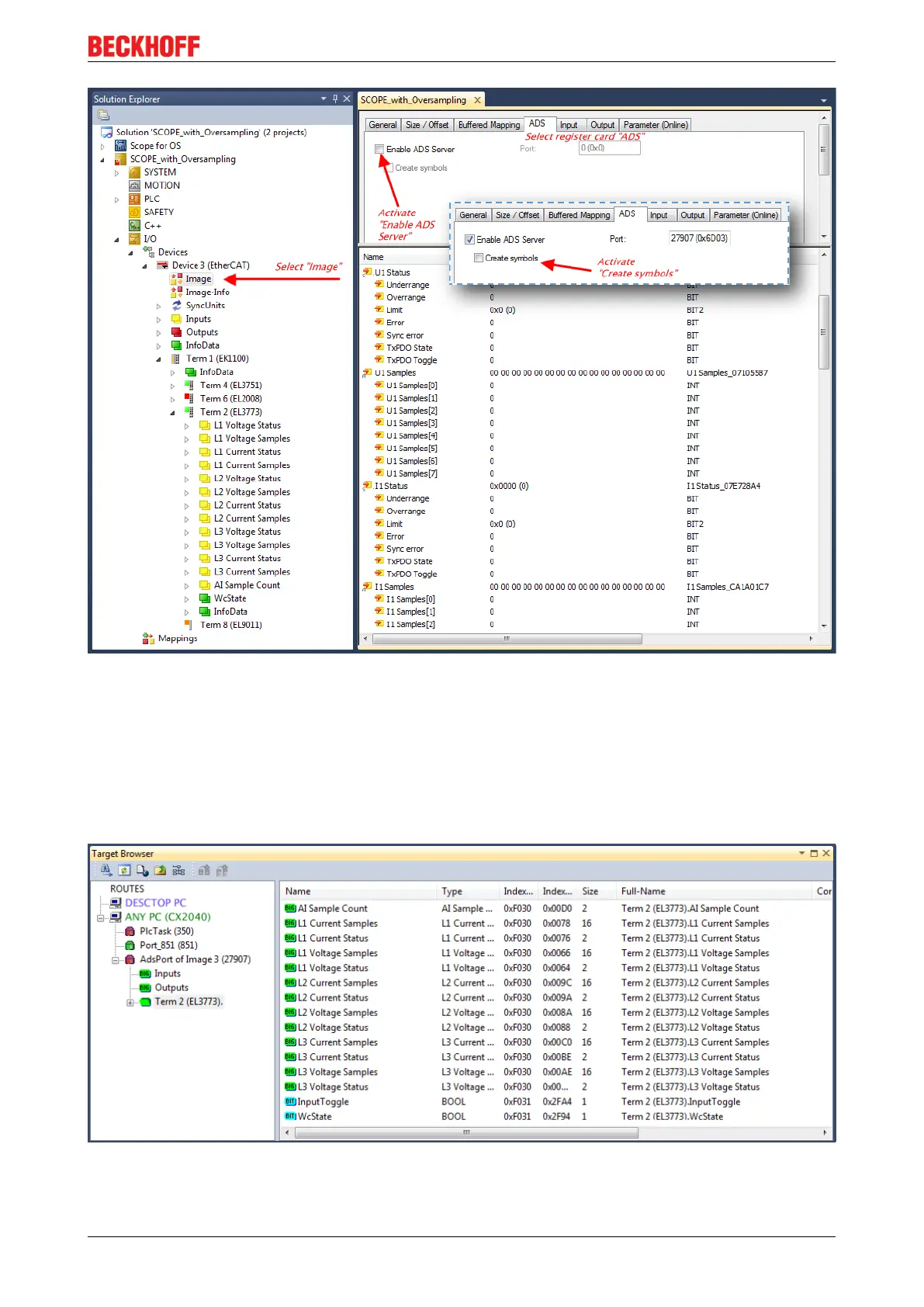The width and height of the screenshot is (924, 1307).
Task: Click the Target Browser tree structure icon
Action: pos(178,870)
